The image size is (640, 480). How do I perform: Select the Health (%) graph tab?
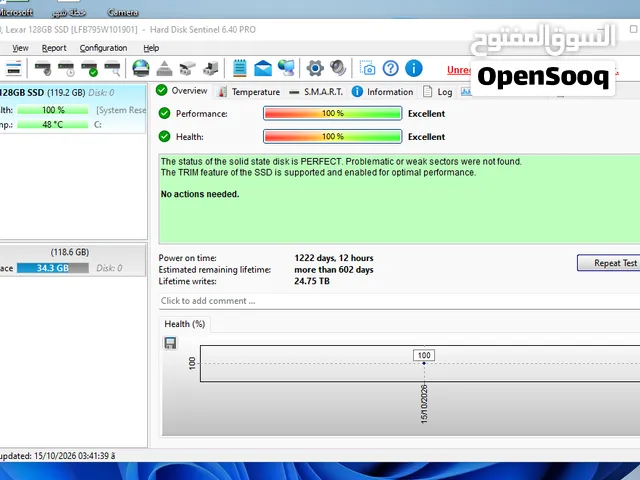[x=184, y=324]
